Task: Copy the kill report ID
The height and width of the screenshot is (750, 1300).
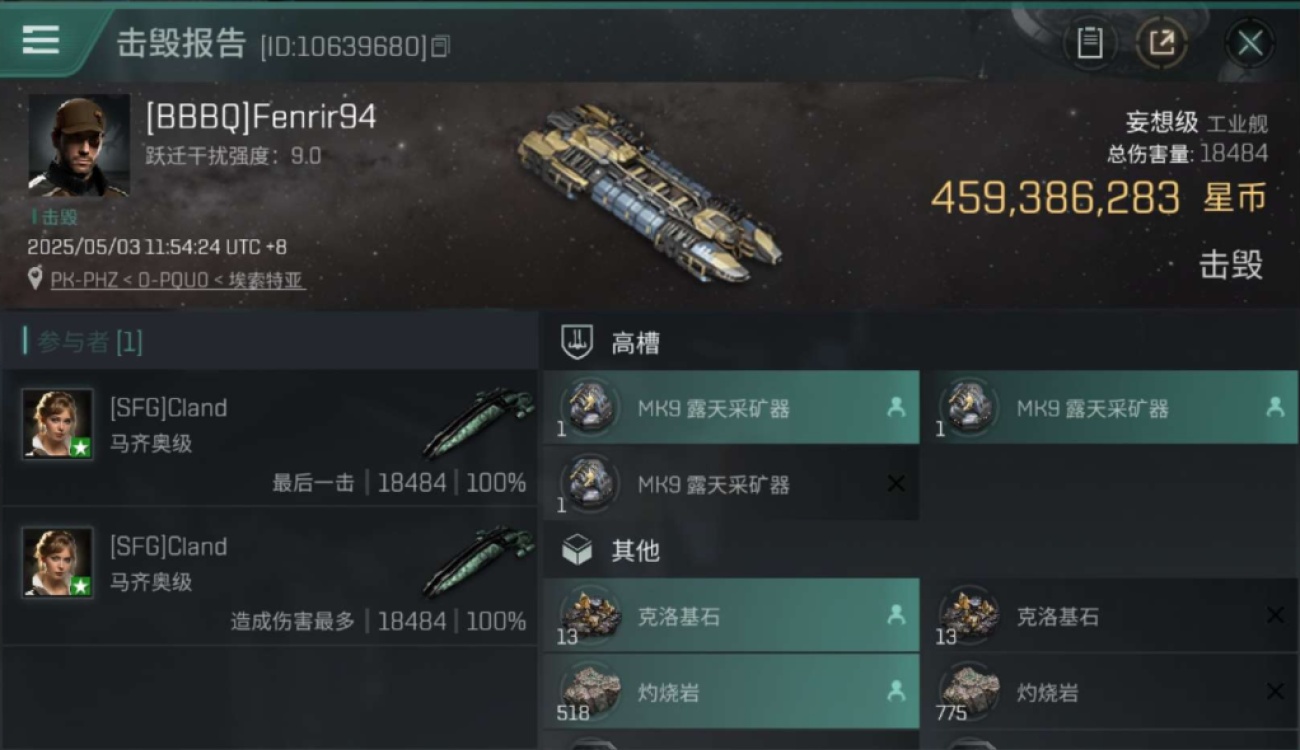Action: 440,47
